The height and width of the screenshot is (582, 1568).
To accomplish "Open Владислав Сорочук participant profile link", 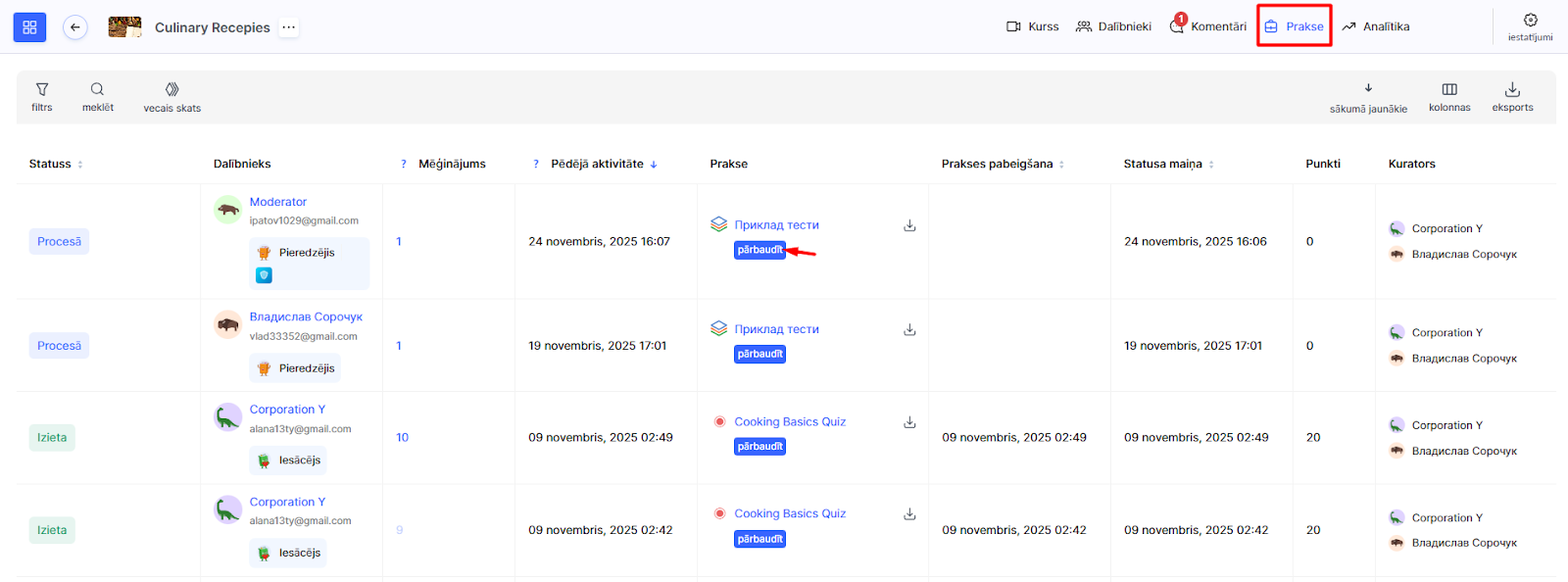I will point(306,316).
